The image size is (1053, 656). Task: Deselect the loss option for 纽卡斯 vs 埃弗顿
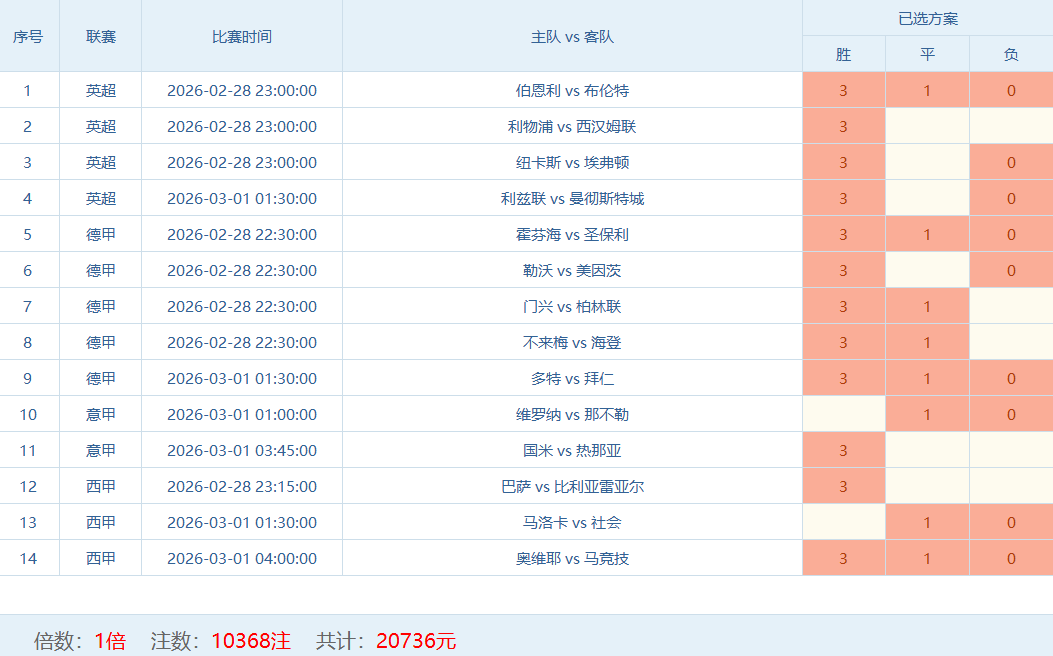(x=1011, y=163)
